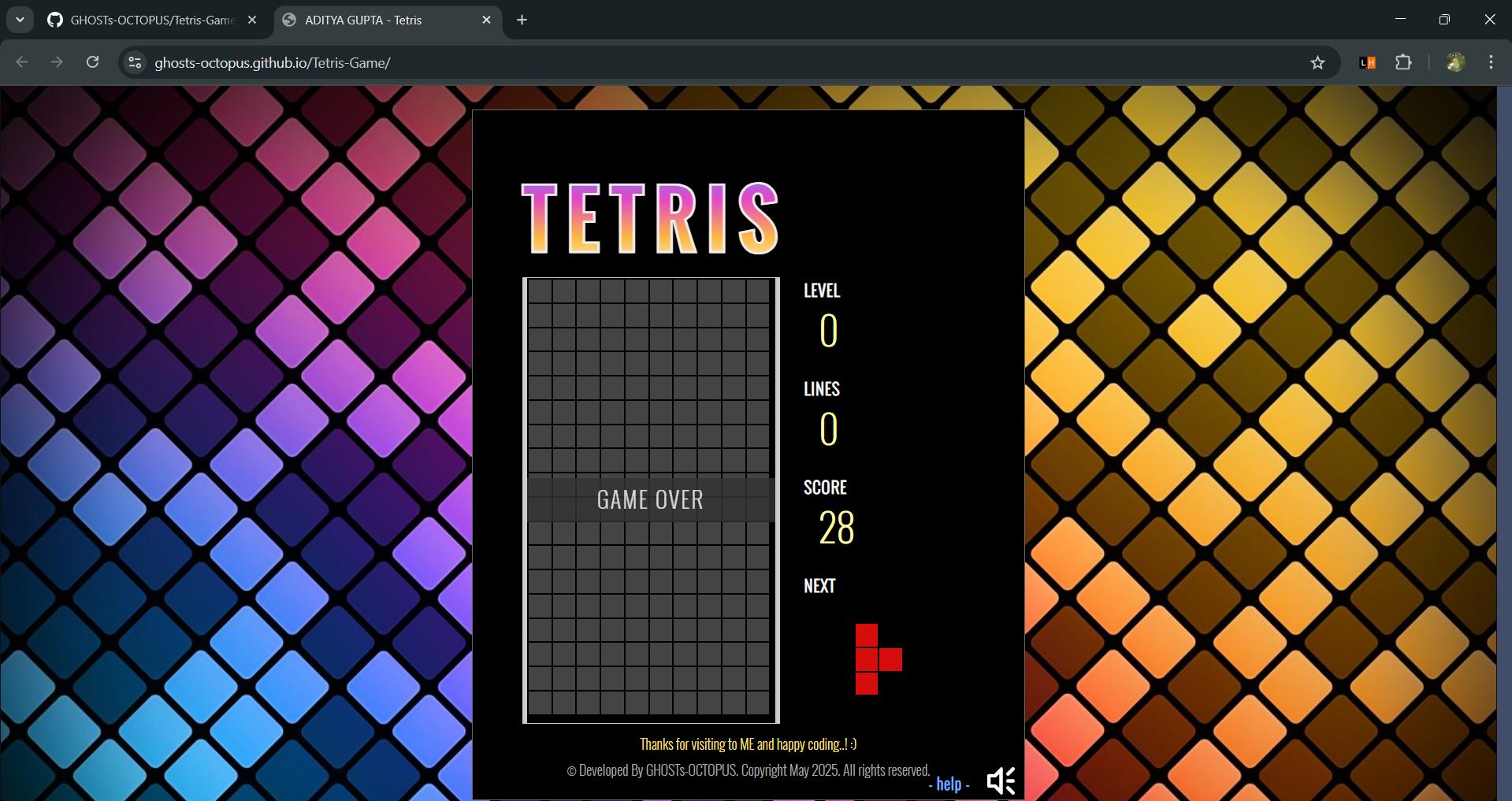This screenshot has height=801, width=1512.
Task: Click the next red tetromino preview
Action: point(879,659)
